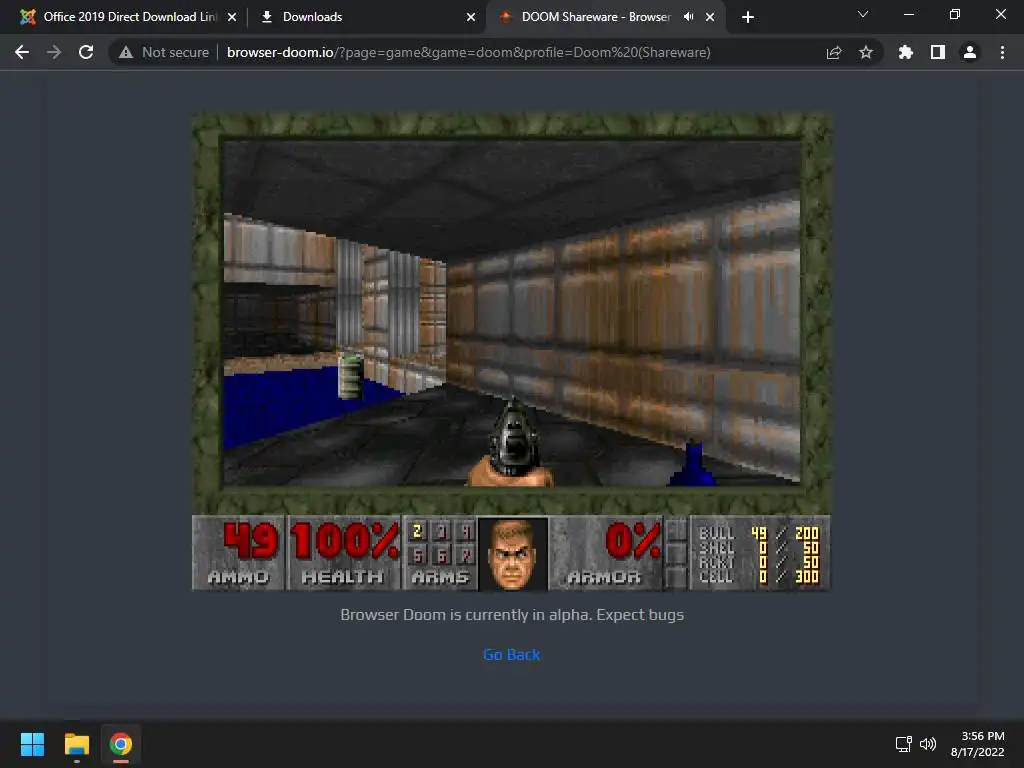The image size is (1024, 768).
Task: Click the 'Browser Doom is currently in alpha' text
Action: tap(511, 615)
